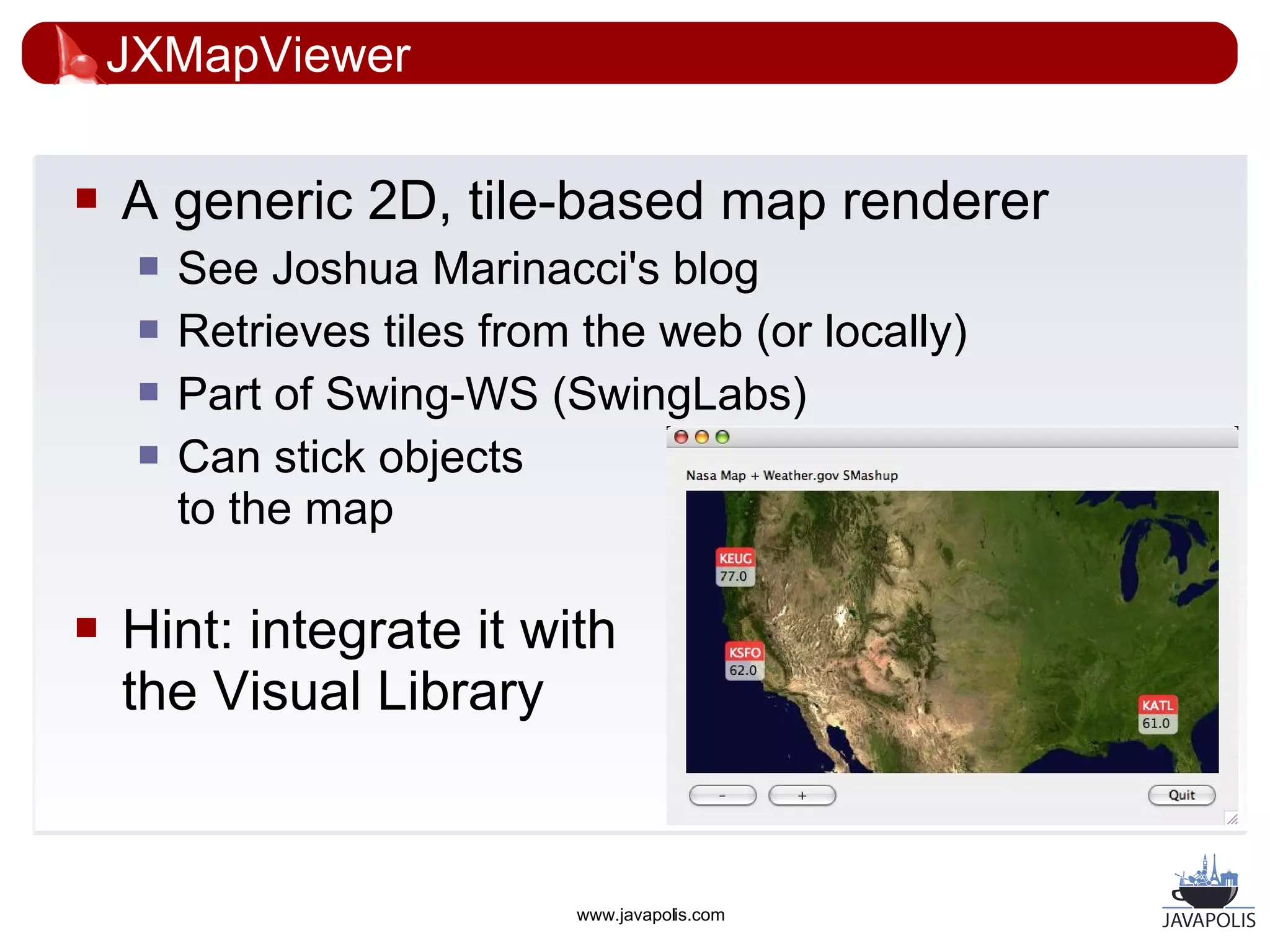Click the JavaPolis cup logo
This screenshot has height=952, width=1270.
1208,891
